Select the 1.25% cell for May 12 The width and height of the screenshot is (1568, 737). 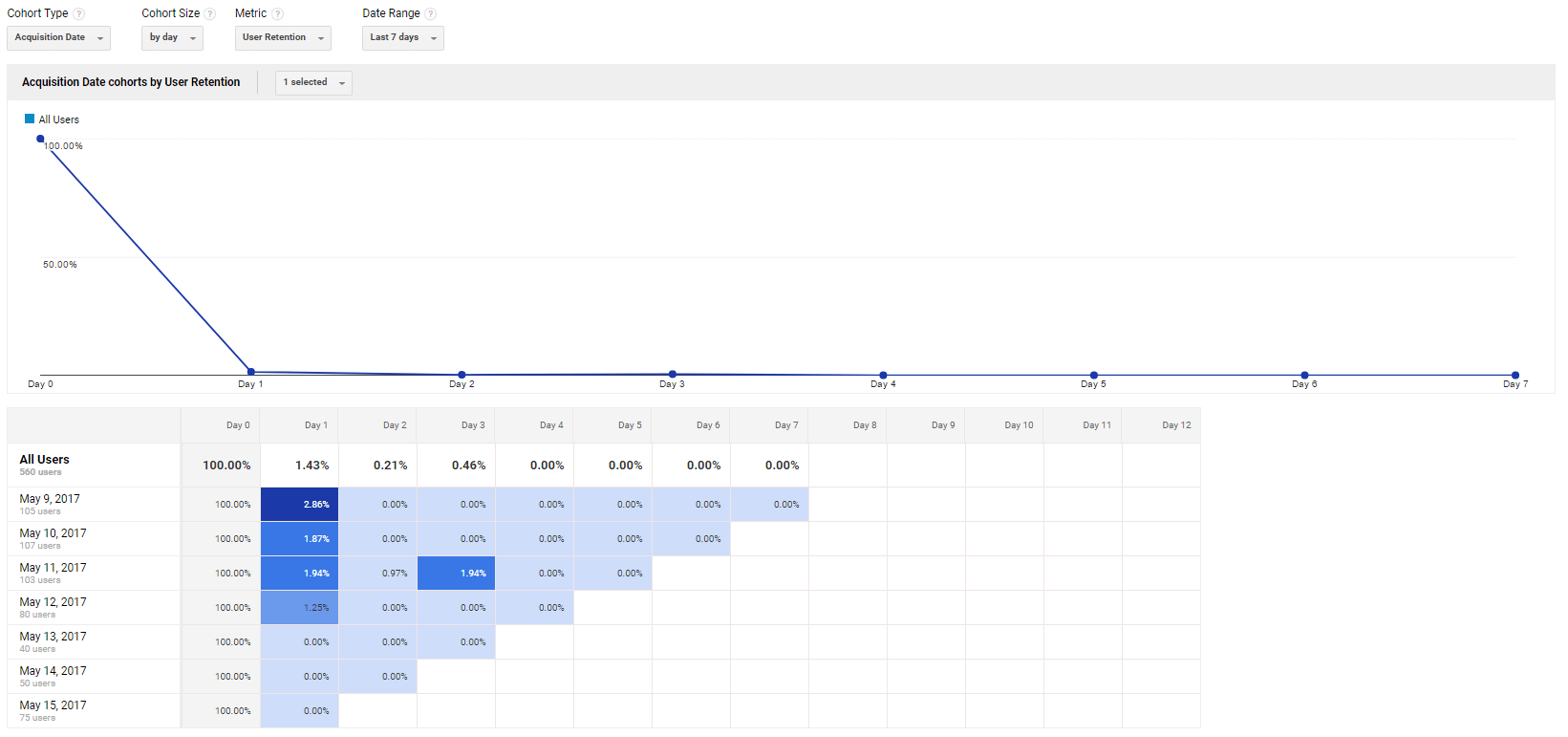[299, 608]
